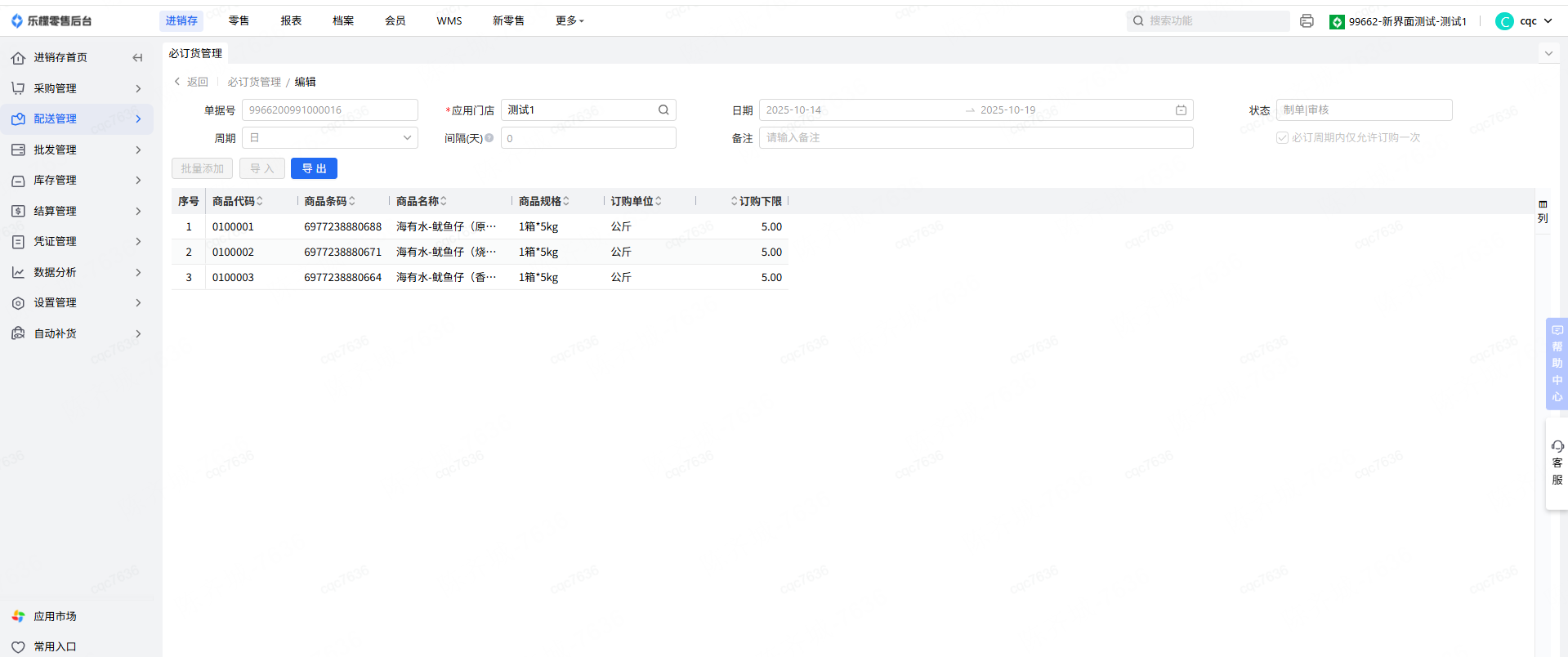This screenshot has height=657, width=1568.
Task: Expand the 采购管理 sidebar menu
Action: pyautogui.click(x=76, y=88)
